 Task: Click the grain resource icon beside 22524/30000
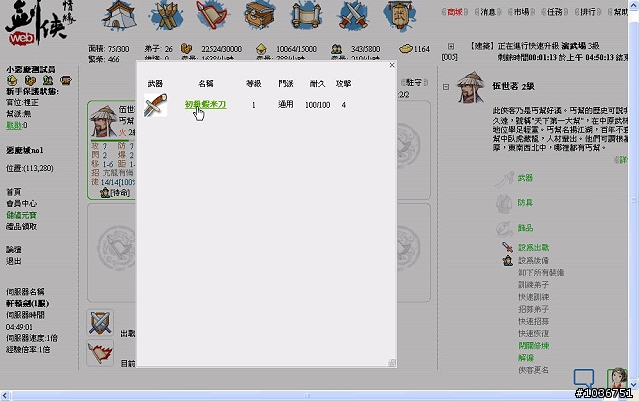[x=186, y=49]
